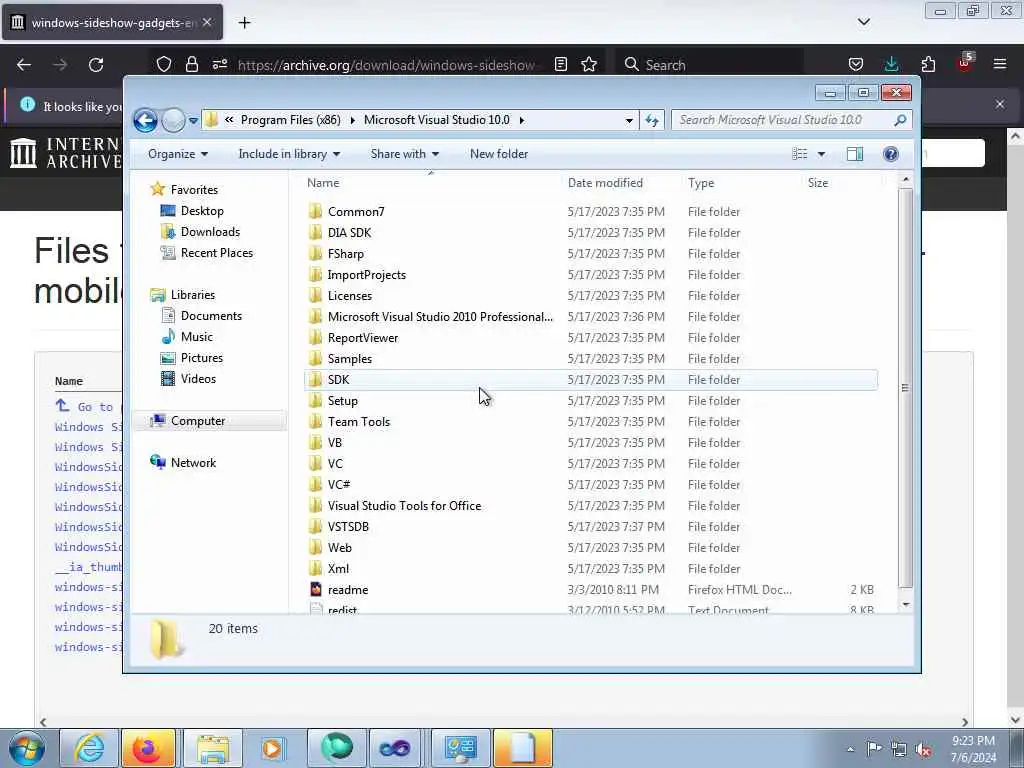Expand arrow after Microsoft Visual Studio 10.0 breadcrumb
The image size is (1024, 768).
522,120
